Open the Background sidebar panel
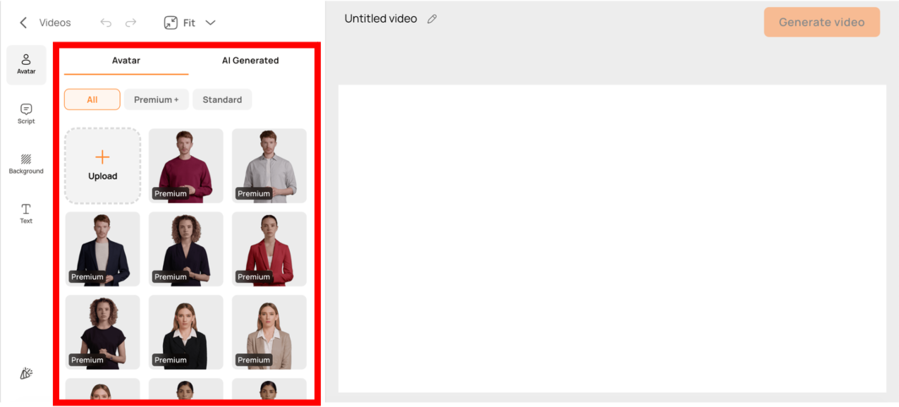The image size is (899, 407). 26,164
